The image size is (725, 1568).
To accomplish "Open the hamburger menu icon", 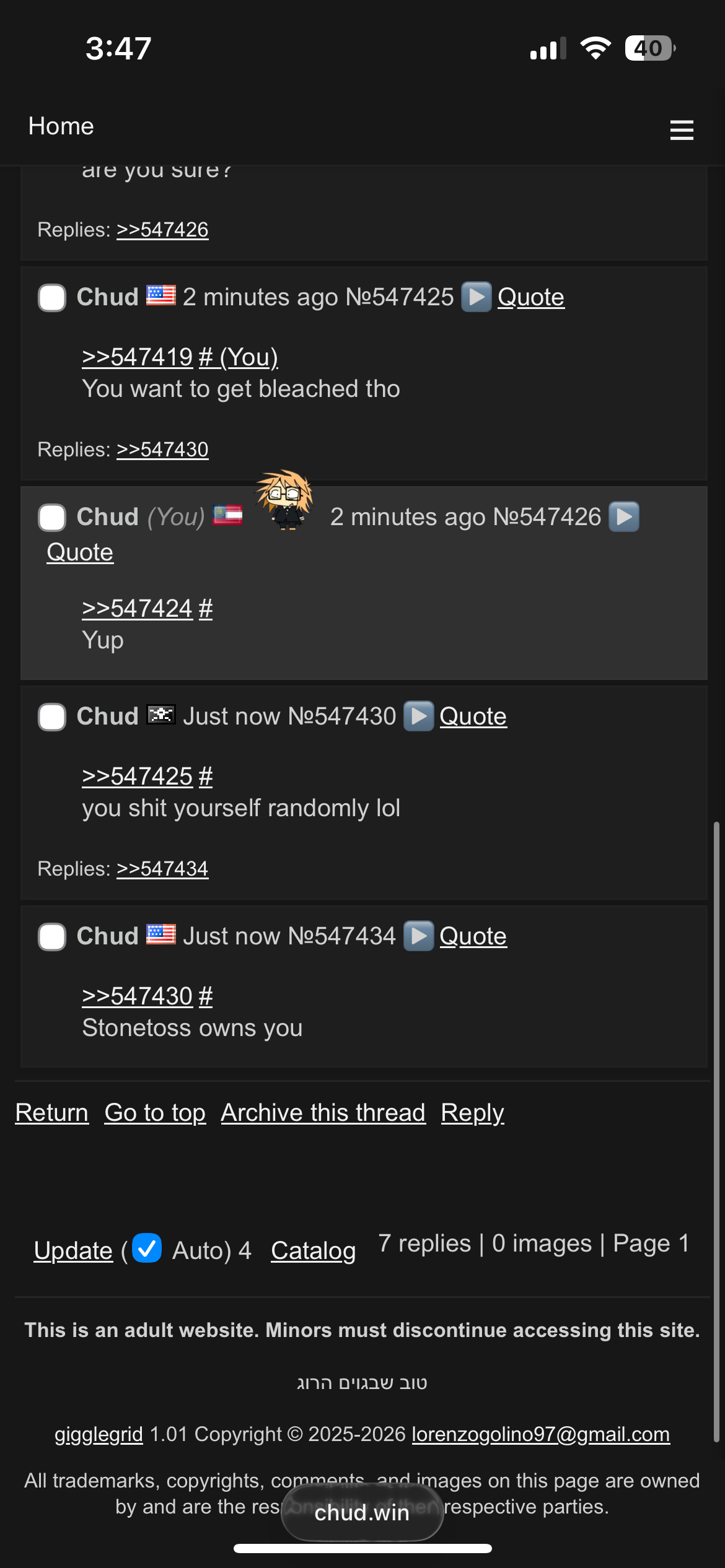I will point(682,130).
